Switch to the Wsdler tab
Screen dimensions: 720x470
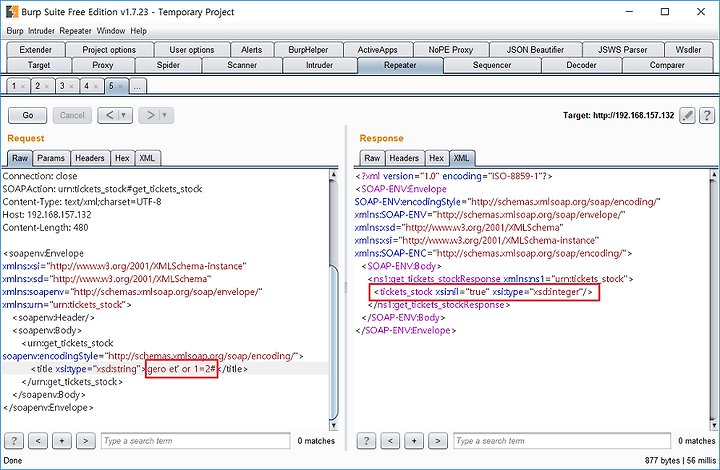pyautogui.click(x=688, y=50)
